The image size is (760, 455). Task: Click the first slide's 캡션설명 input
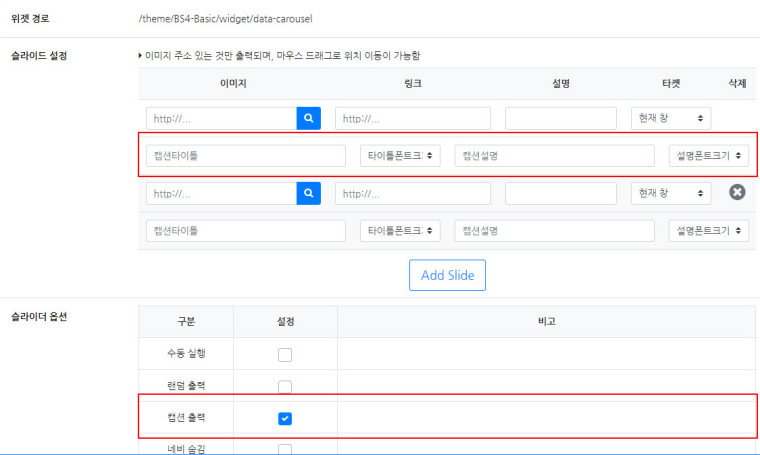pyautogui.click(x=553, y=156)
